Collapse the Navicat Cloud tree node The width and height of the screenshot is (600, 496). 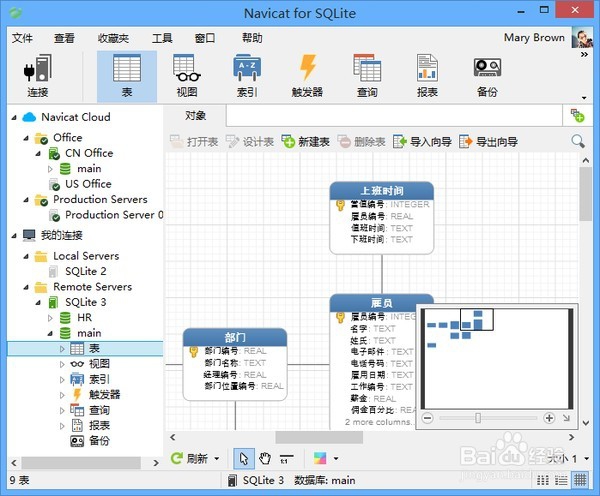tap(14, 117)
